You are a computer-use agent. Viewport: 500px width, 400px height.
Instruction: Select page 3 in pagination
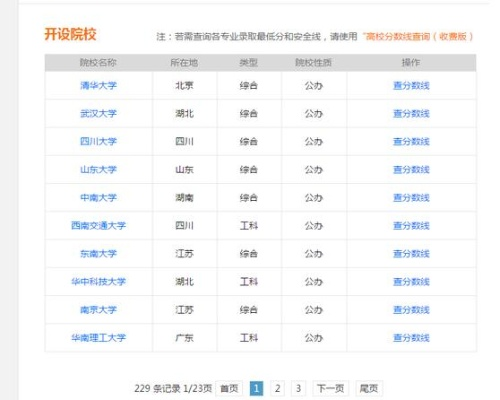(x=298, y=388)
